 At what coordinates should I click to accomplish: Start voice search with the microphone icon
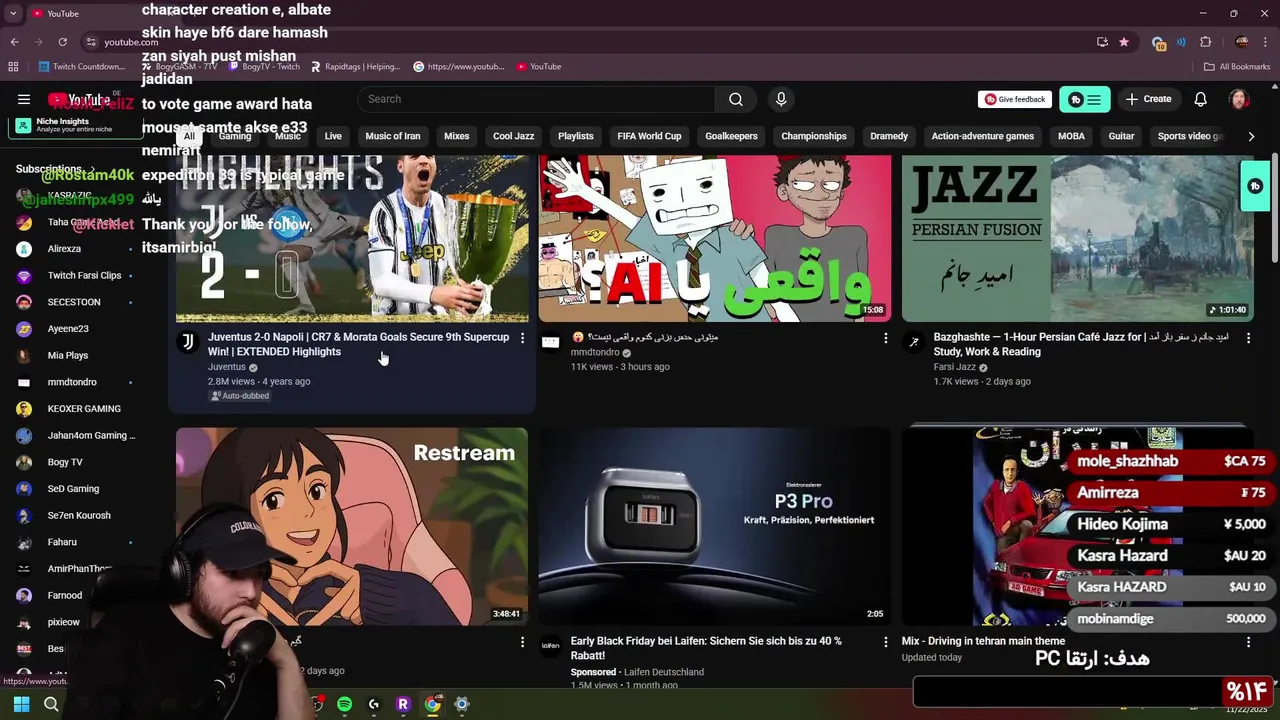pyautogui.click(x=781, y=99)
